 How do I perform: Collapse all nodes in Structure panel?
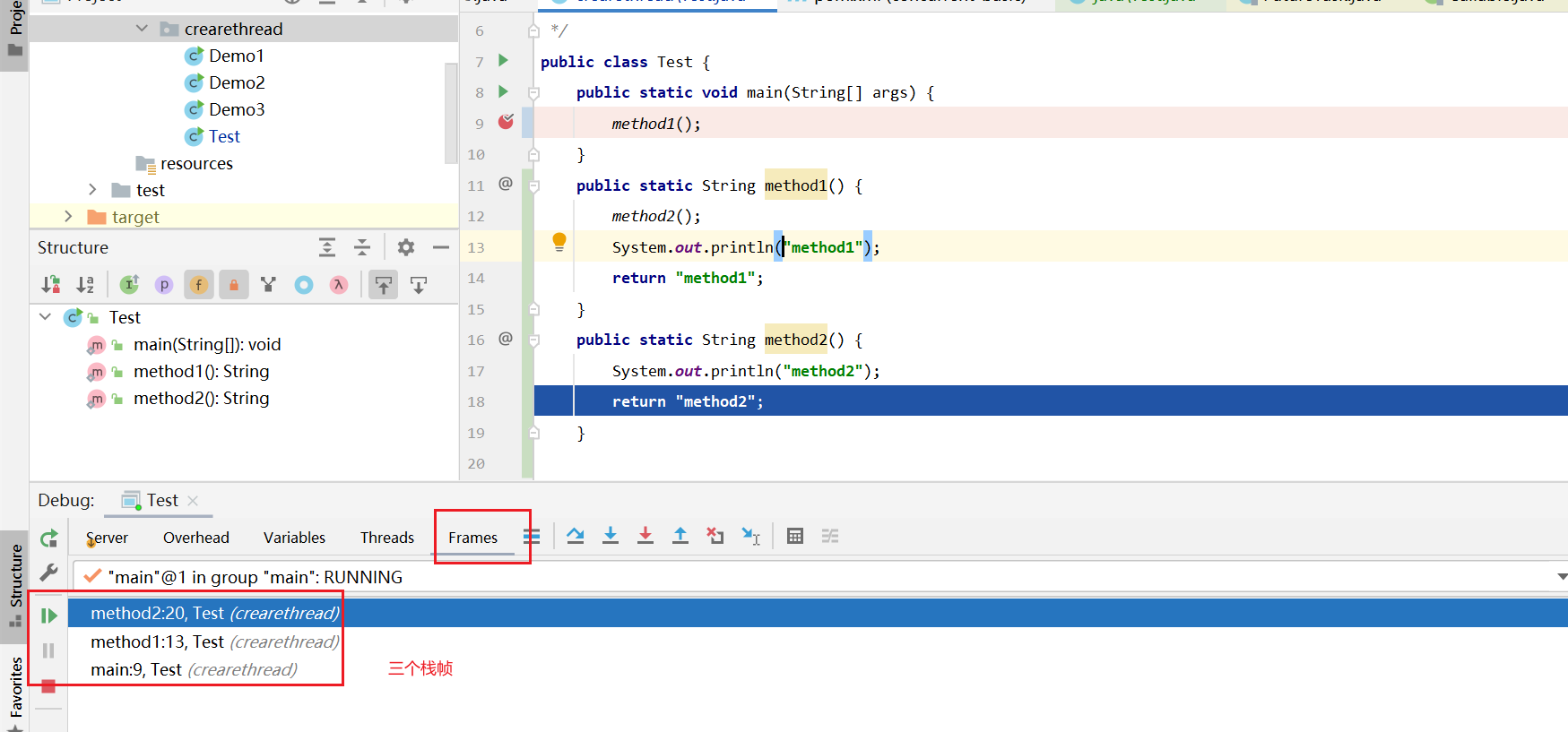pos(362,247)
